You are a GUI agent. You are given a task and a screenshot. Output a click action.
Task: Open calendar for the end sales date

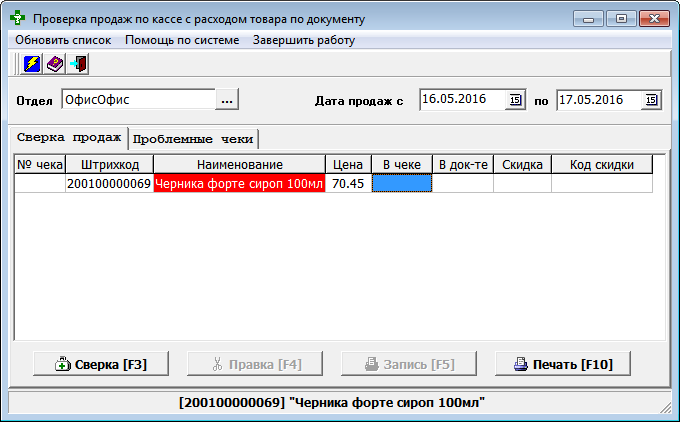[x=651, y=100]
